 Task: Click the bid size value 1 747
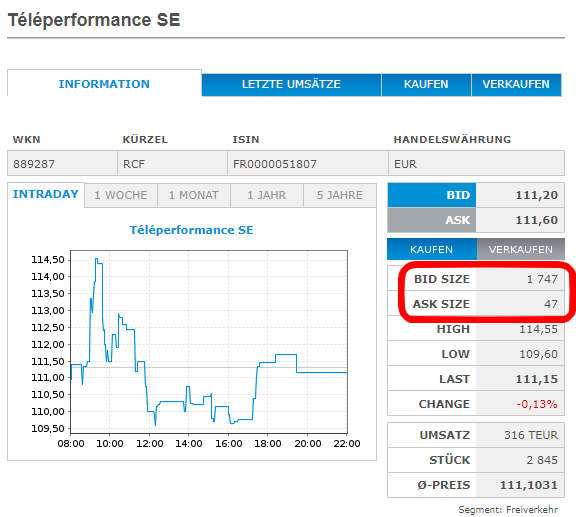point(542,279)
